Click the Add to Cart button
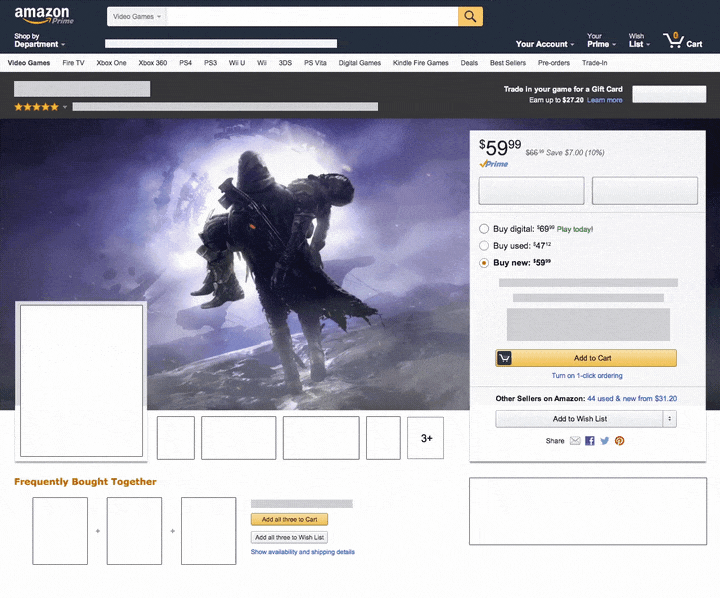 [x=586, y=358]
